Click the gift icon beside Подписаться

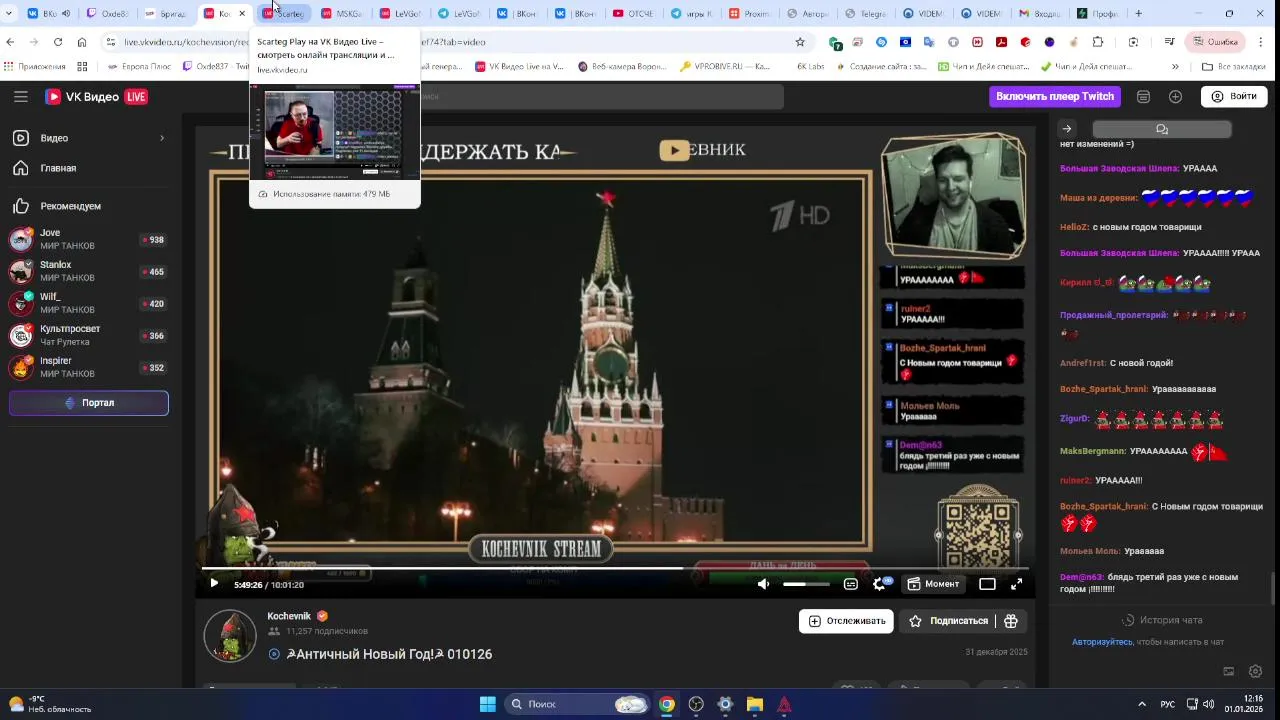tap(1011, 621)
